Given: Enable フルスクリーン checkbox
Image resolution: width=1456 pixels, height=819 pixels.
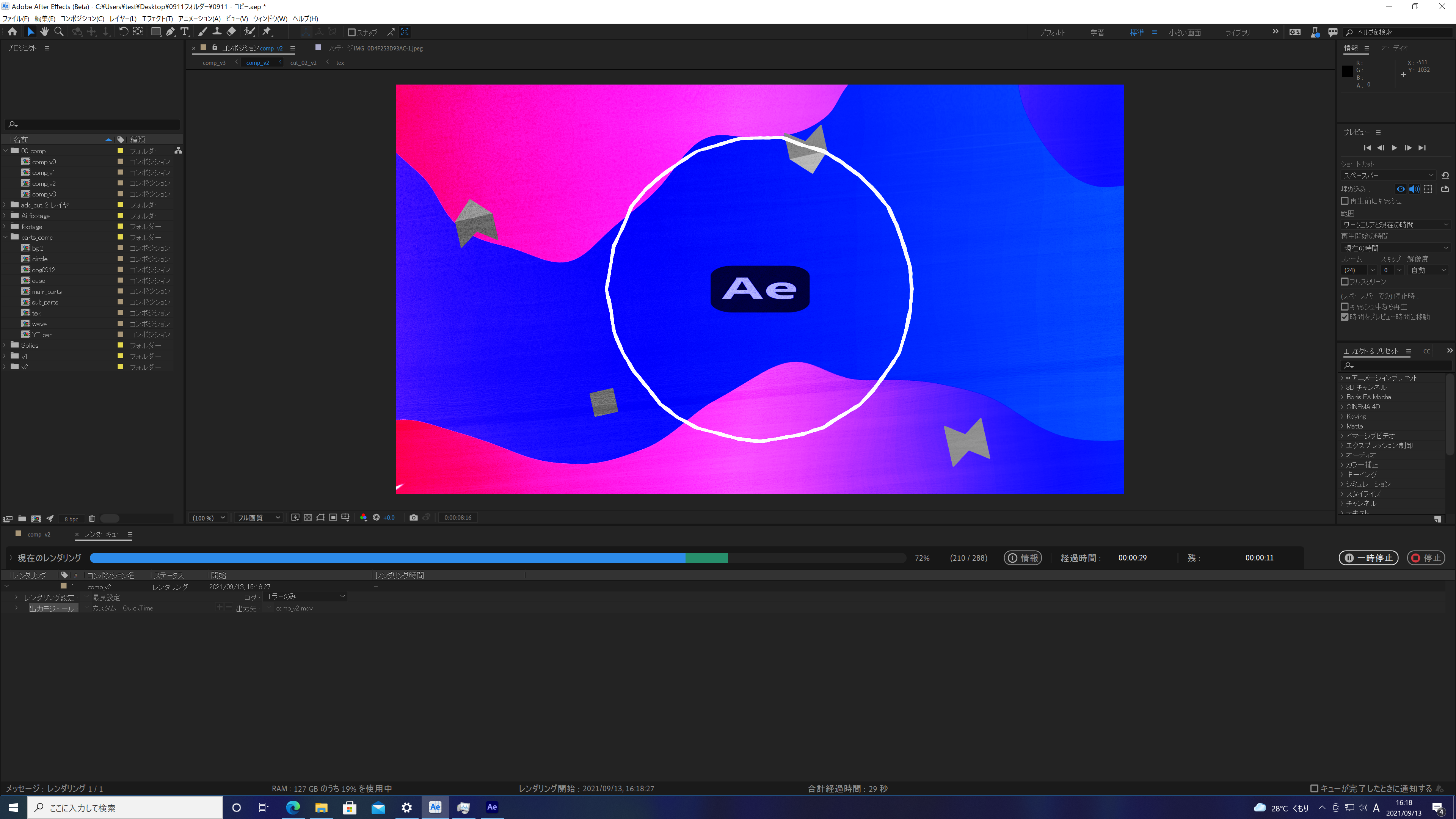Looking at the screenshot, I should [1345, 281].
